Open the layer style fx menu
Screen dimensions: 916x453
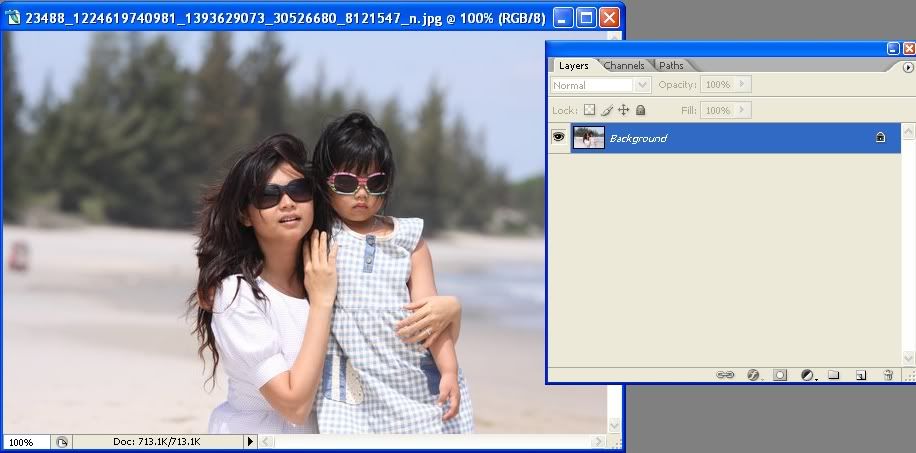click(x=753, y=375)
